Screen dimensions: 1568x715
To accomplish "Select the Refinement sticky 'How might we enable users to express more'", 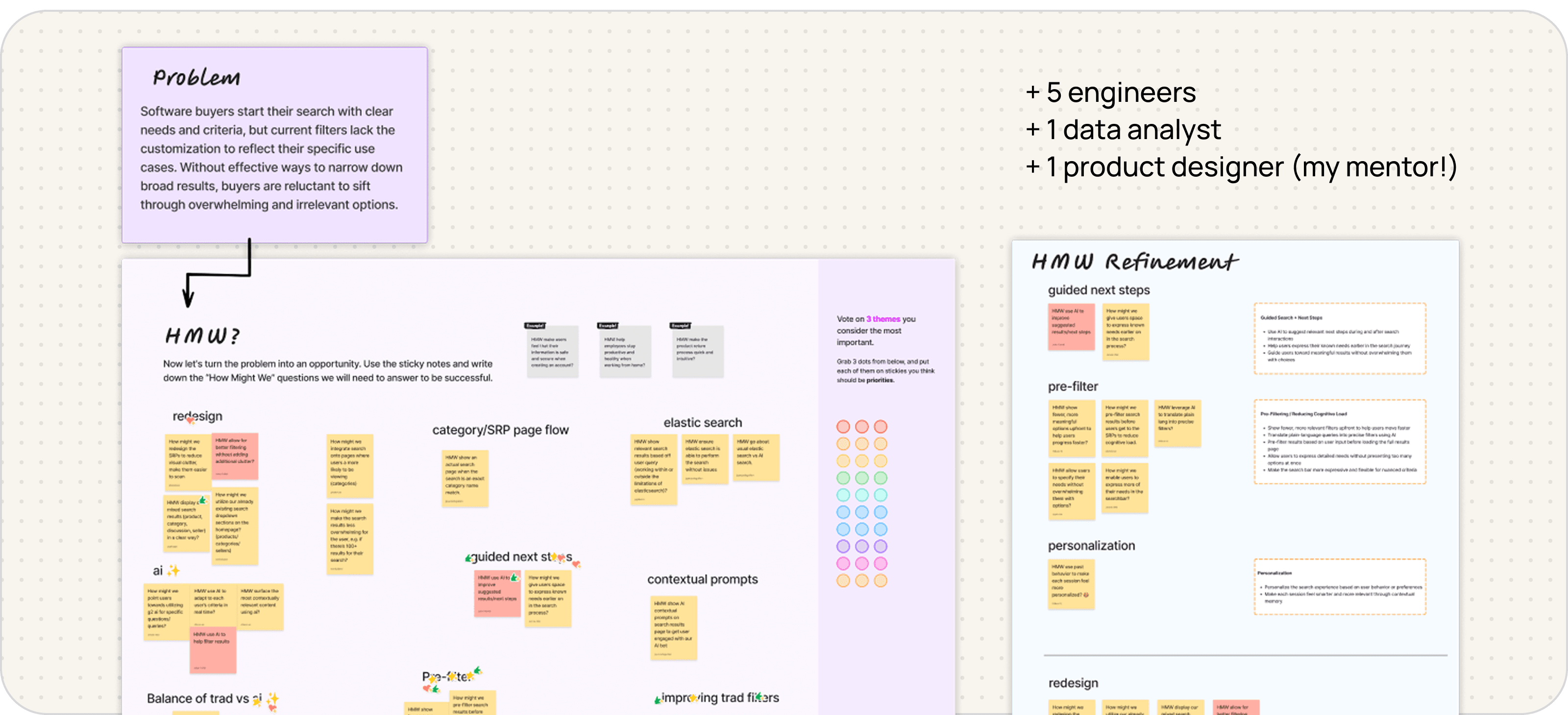I will [1124, 488].
